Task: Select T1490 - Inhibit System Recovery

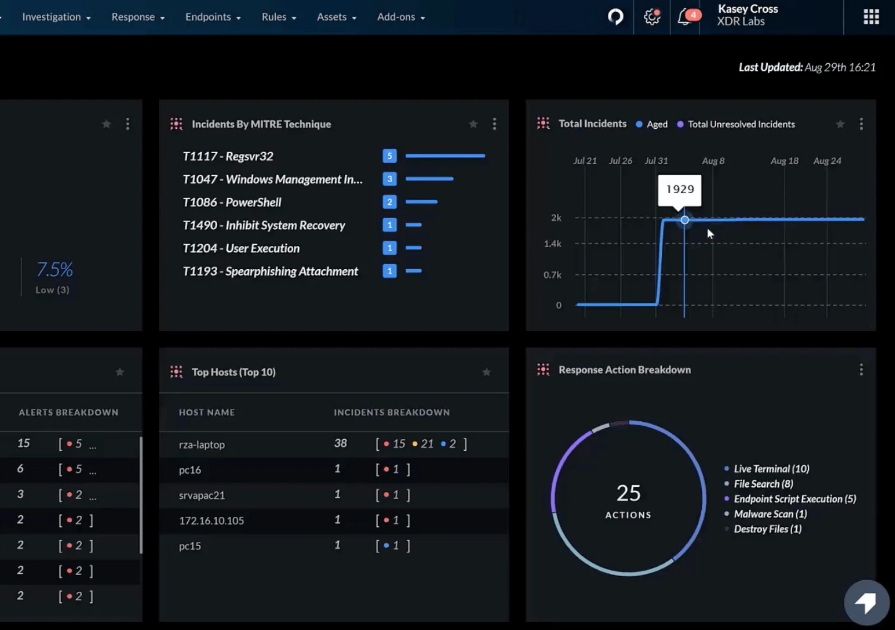Action: (x=264, y=225)
